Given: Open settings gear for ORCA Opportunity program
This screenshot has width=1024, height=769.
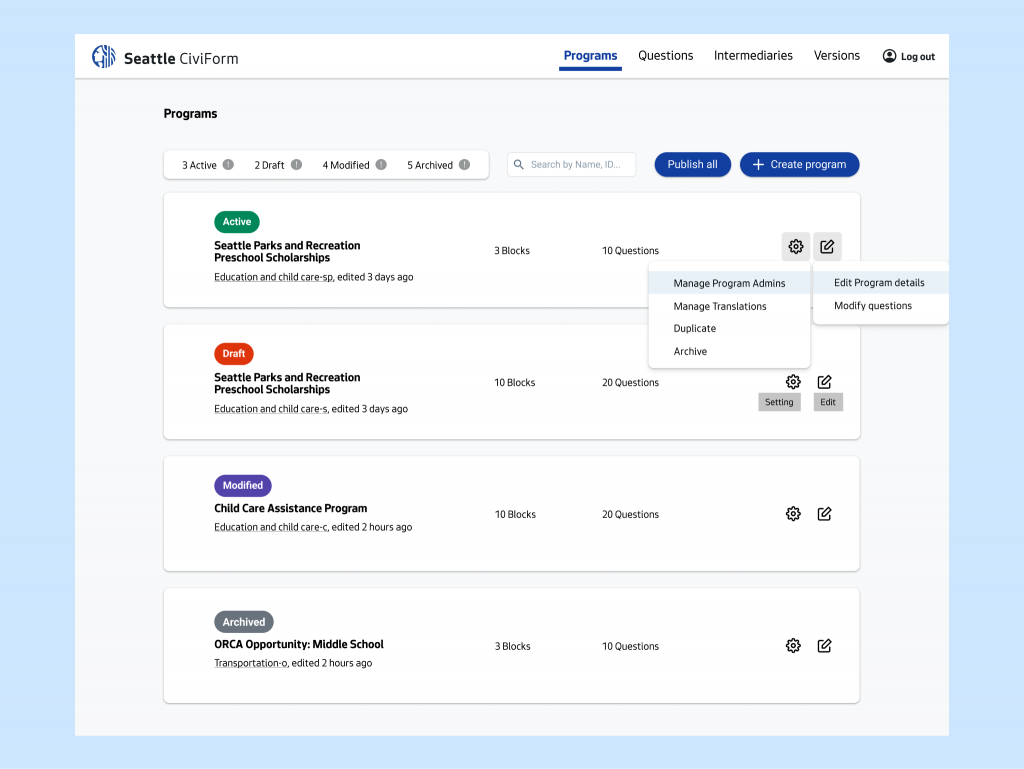Looking at the screenshot, I should point(793,646).
